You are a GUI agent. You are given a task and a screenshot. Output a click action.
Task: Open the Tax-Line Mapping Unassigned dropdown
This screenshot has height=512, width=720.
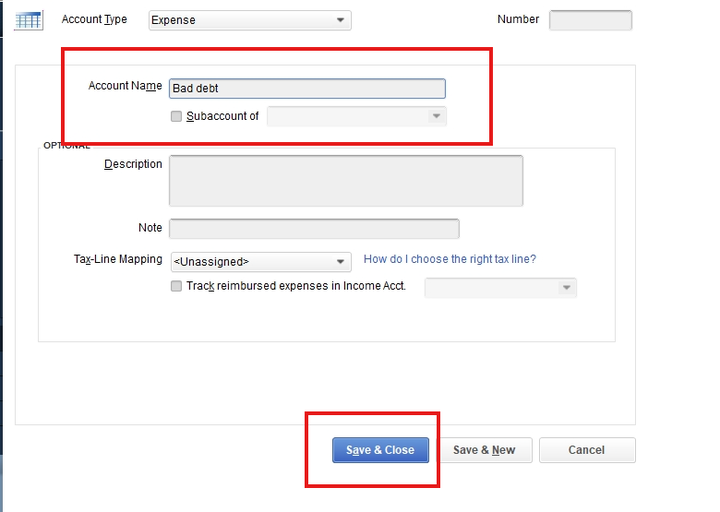(261, 262)
